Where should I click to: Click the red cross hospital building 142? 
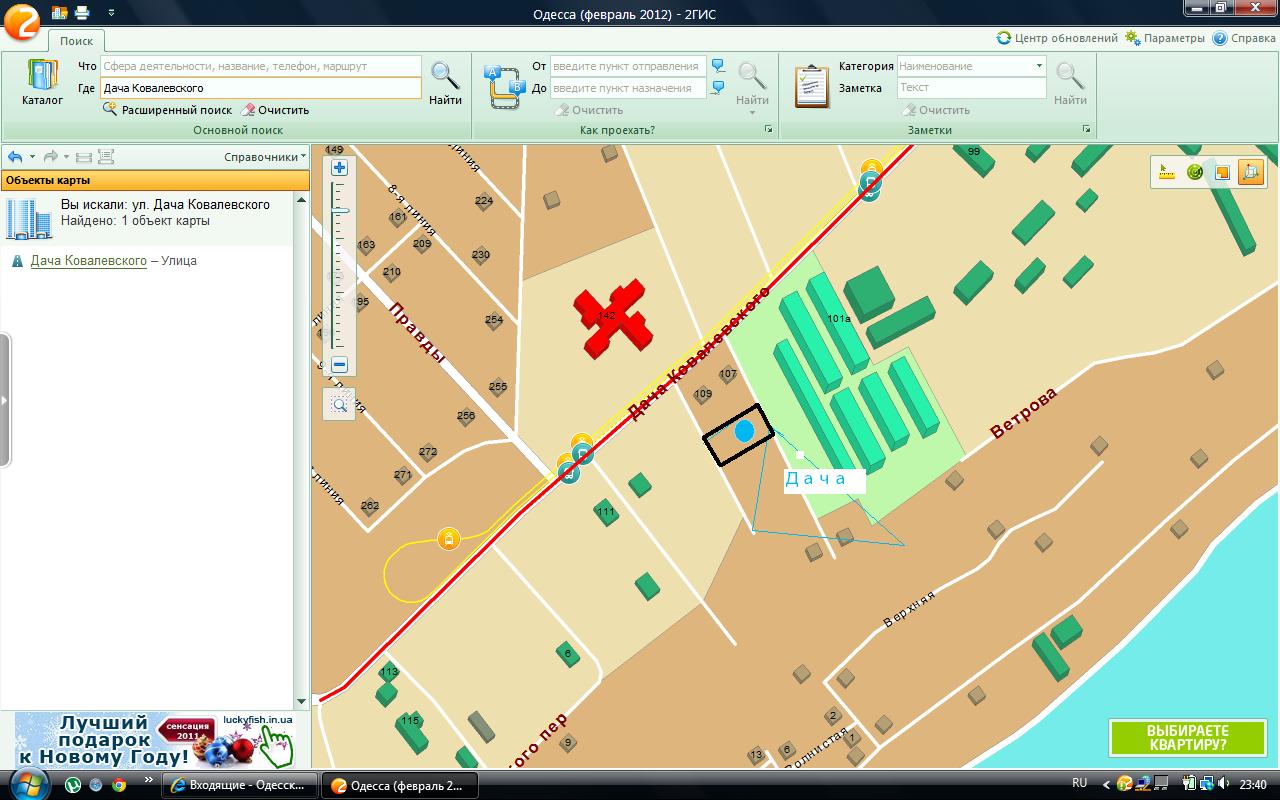pyautogui.click(x=612, y=317)
